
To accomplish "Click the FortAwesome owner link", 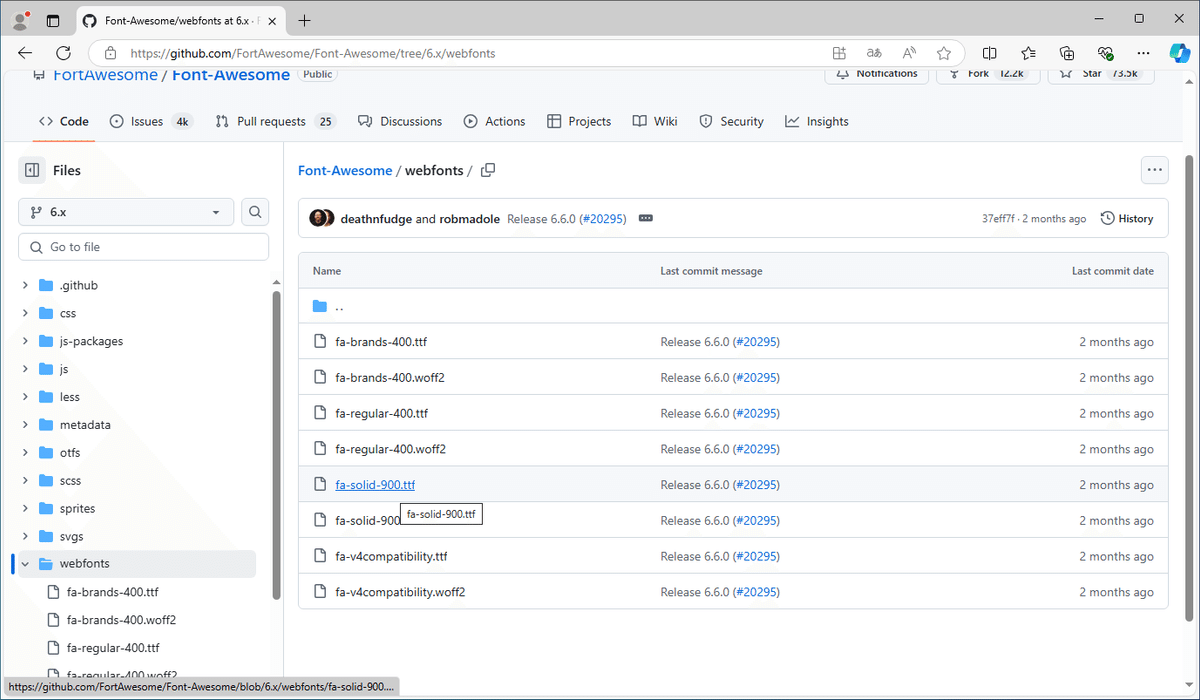I will point(104,75).
